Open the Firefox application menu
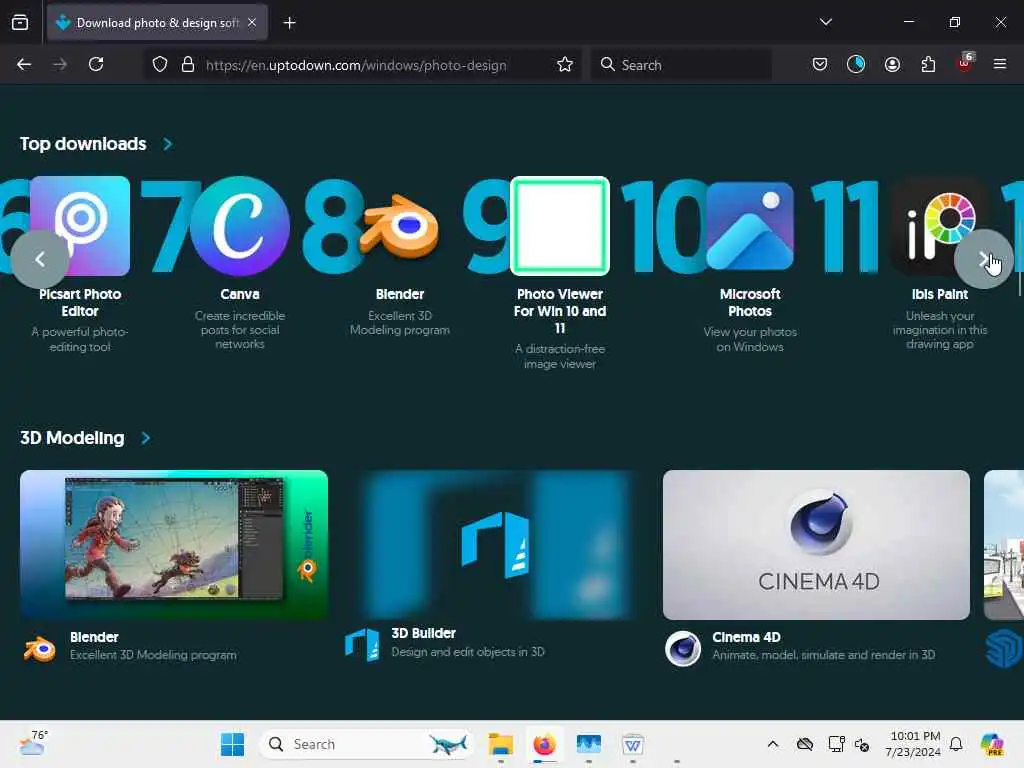Image resolution: width=1024 pixels, height=768 pixels. pos(1000,64)
